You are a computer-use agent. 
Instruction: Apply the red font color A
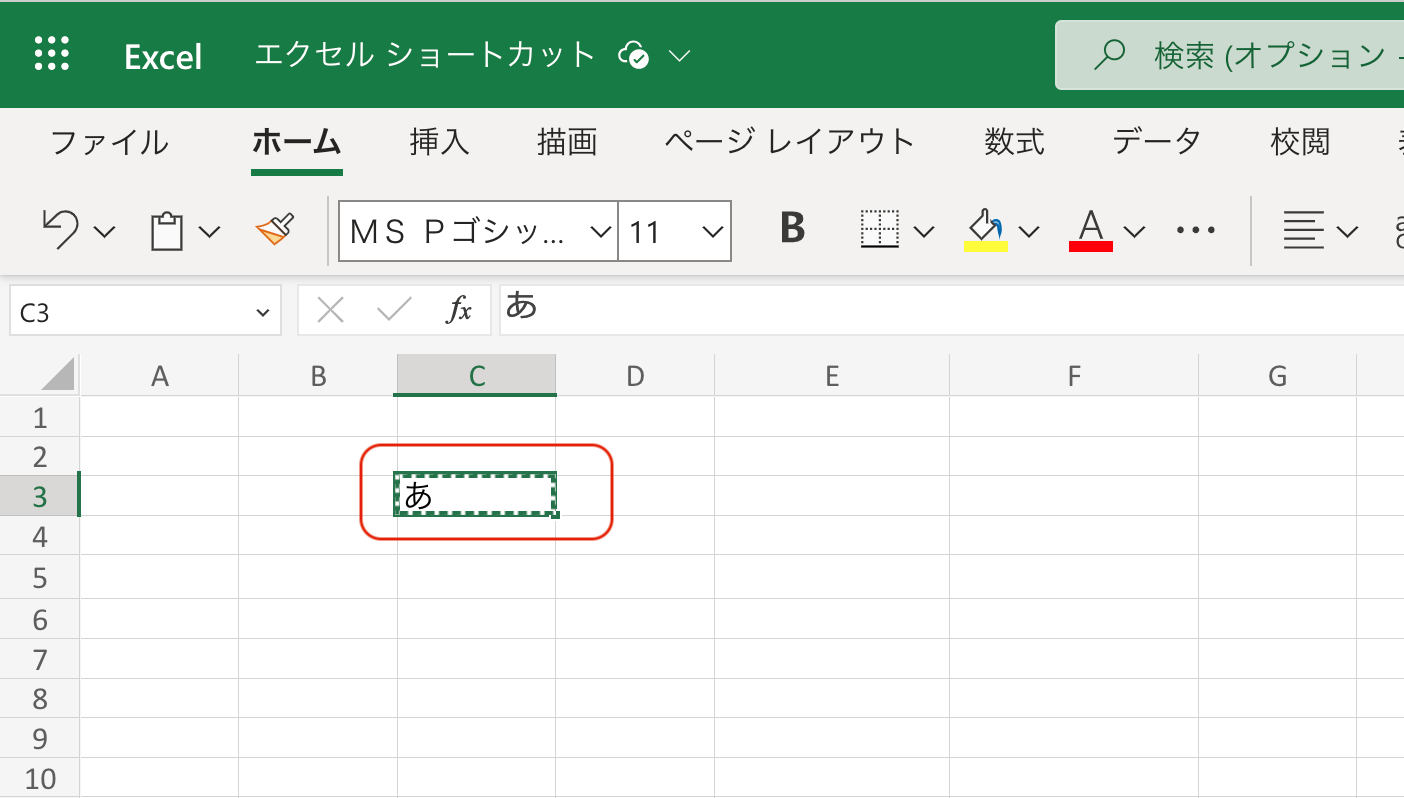click(x=1091, y=230)
